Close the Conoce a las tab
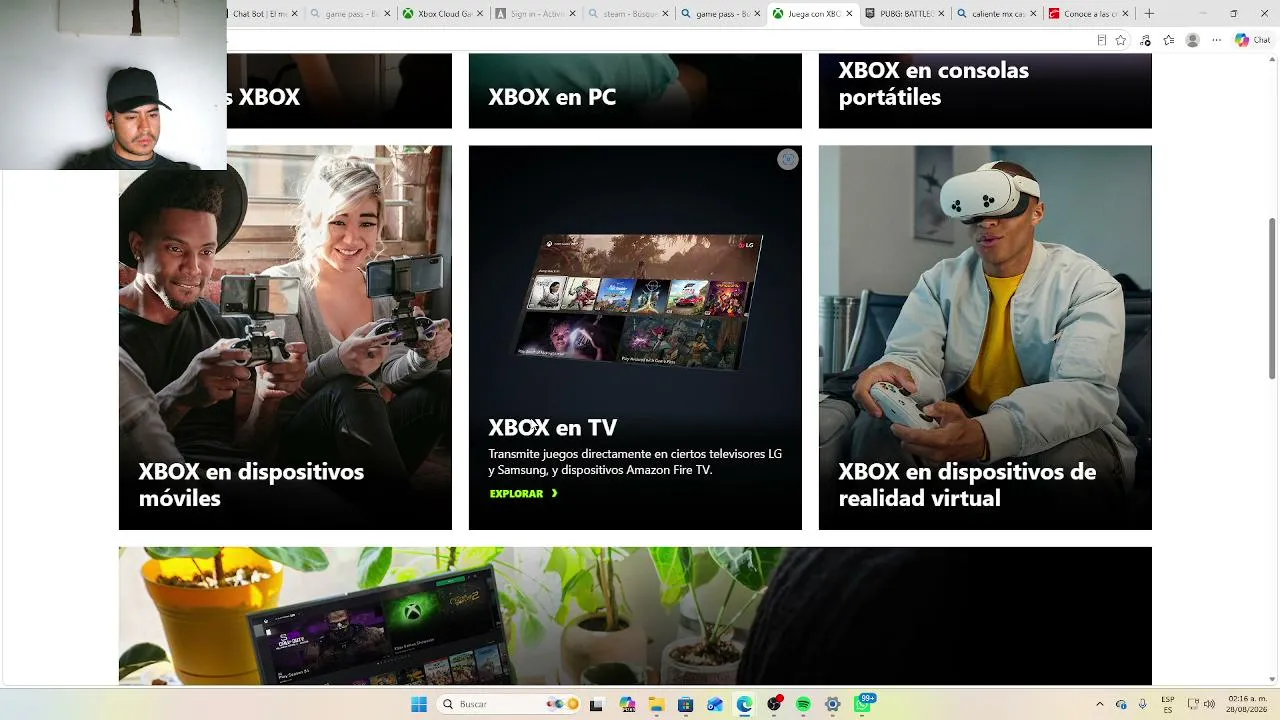This screenshot has height=720, width=1280. tap(1125, 14)
